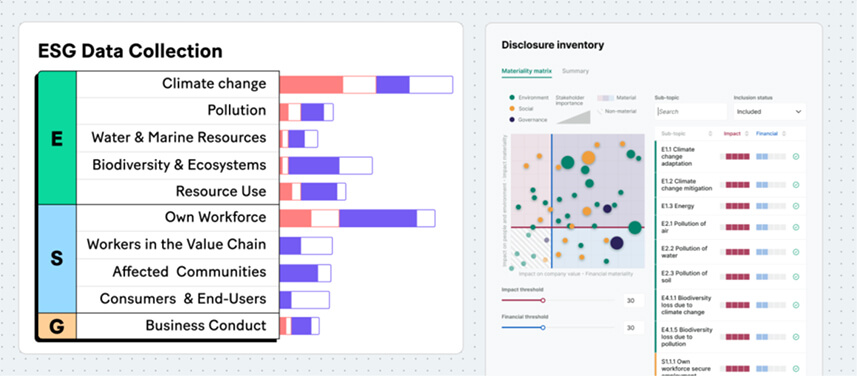Open the Inclusion status dropdown
The height and width of the screenshot is (376, 857).
(769, 111)
